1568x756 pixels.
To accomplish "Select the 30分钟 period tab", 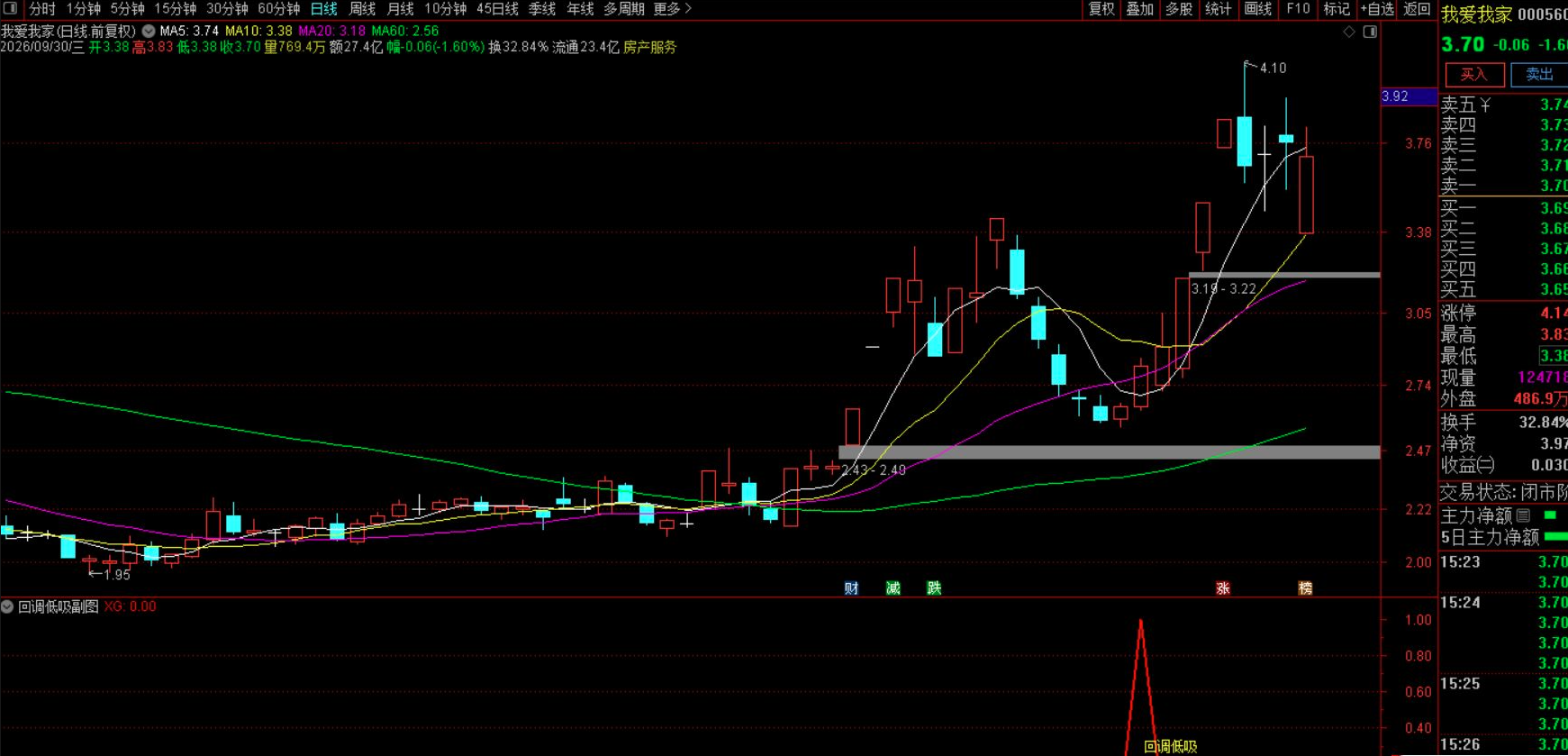I will [227, 9].
